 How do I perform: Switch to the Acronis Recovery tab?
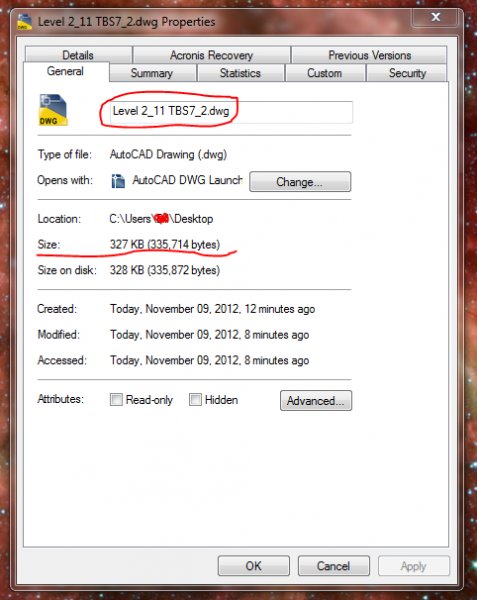pyautogui.click(x=212, y=55)
